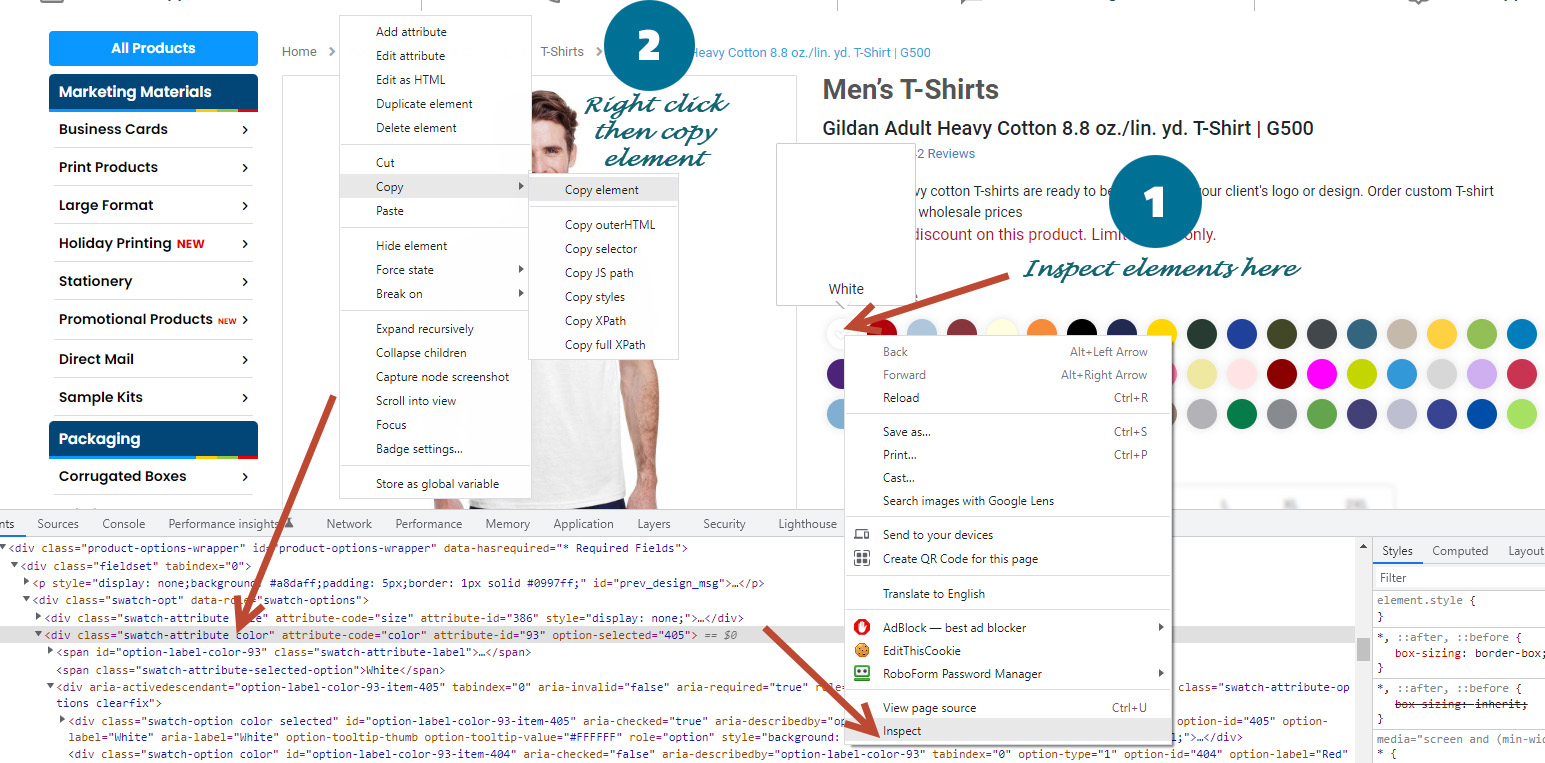Open the Application tab

(x=583, y=524)
